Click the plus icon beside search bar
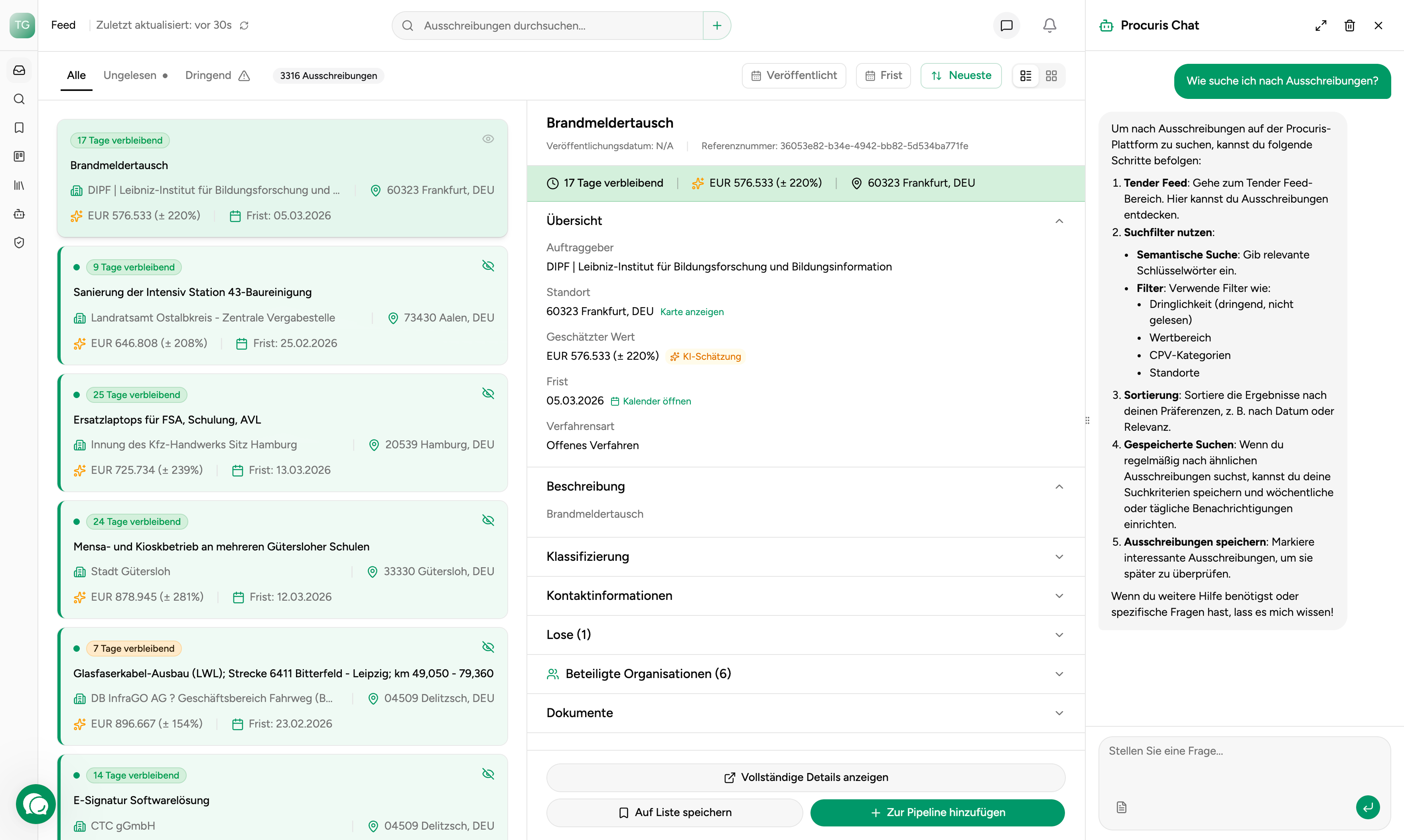 click(x=716, y=26)
